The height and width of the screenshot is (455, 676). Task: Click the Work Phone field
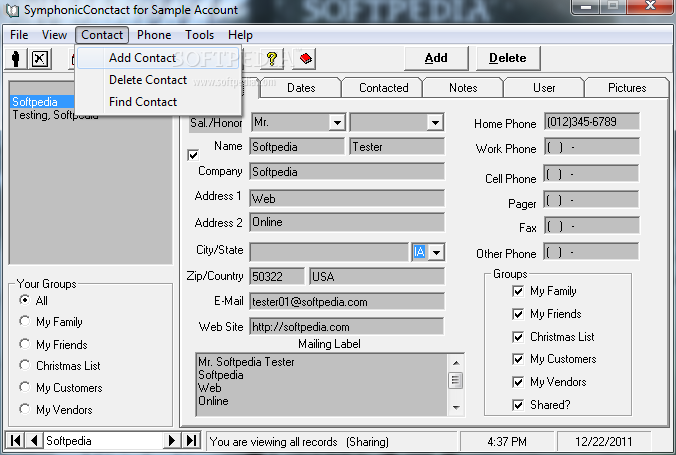(x=592, y=147)
